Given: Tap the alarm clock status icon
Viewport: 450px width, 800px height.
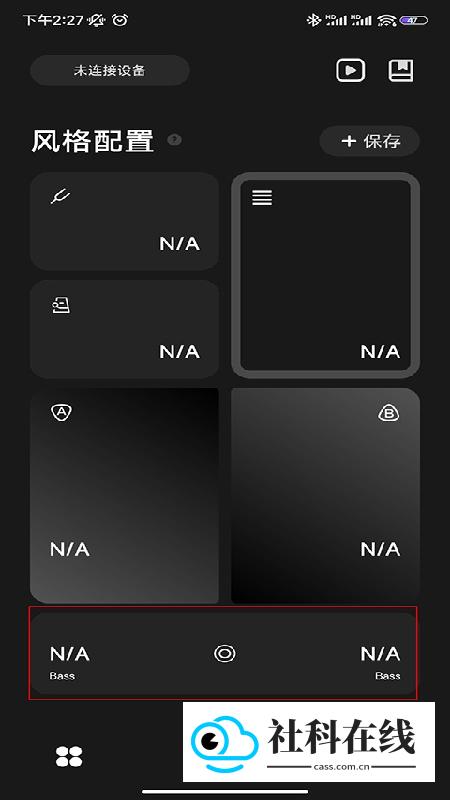Looking at the screenshot, I should pos(120,20).
